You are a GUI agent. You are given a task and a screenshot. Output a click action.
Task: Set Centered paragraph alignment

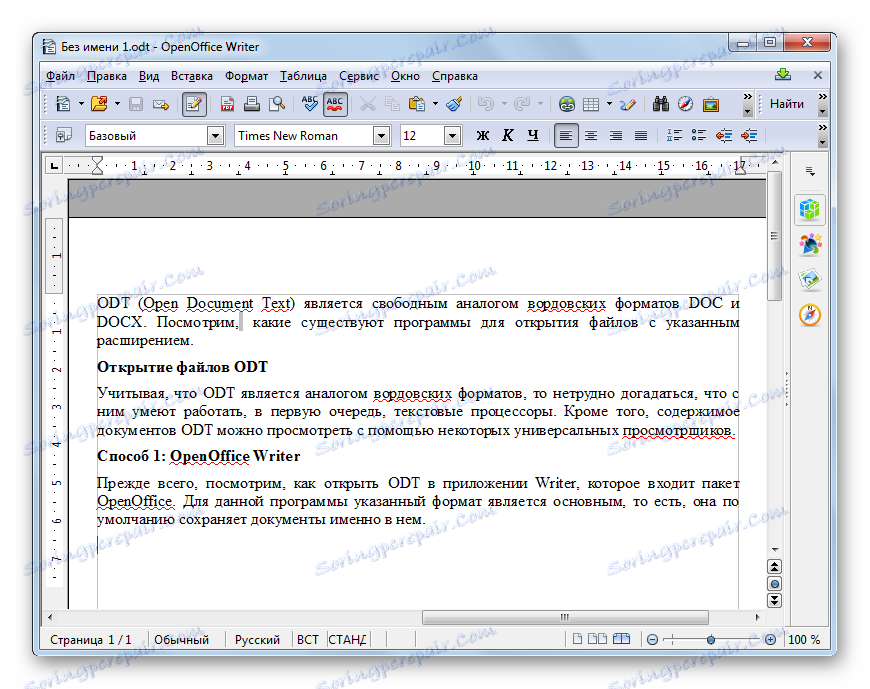[591, 135]
